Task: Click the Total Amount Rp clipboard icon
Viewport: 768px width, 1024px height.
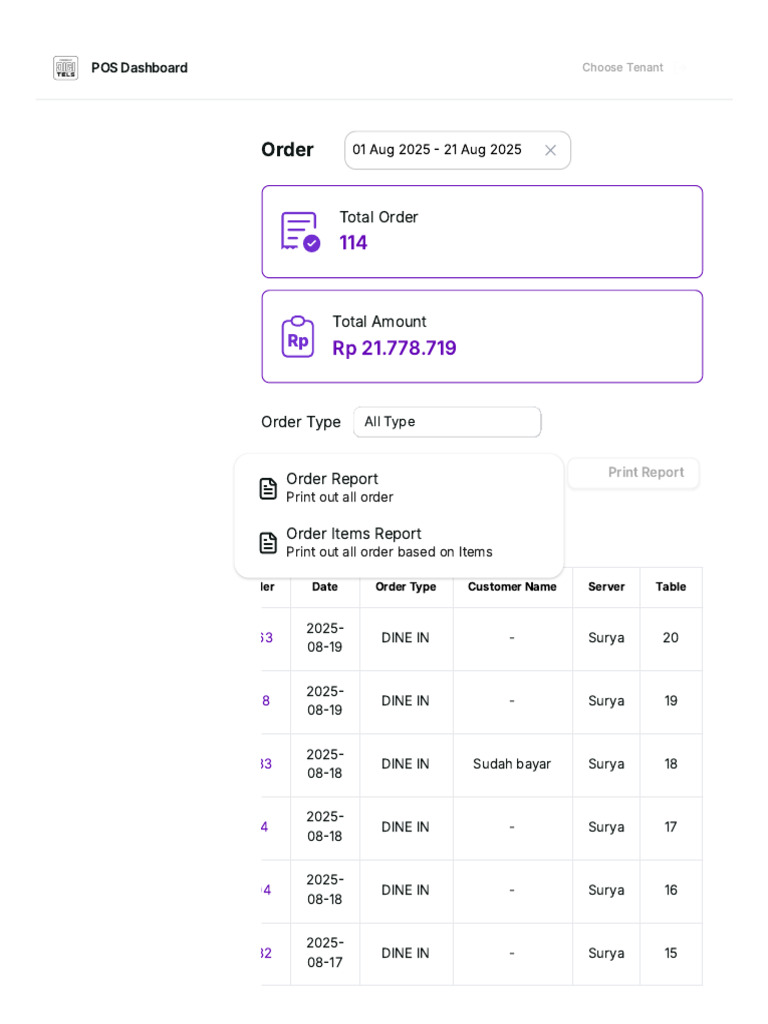Action: click(x=297, y=336)
